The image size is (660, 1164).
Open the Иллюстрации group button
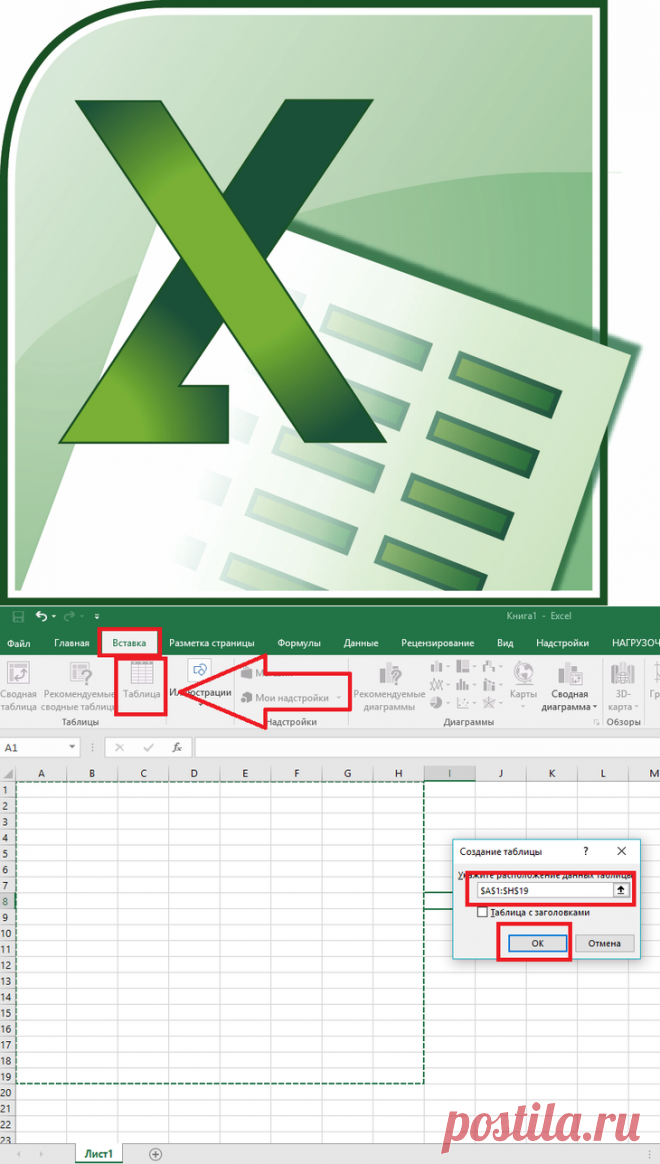coord(200,681)
